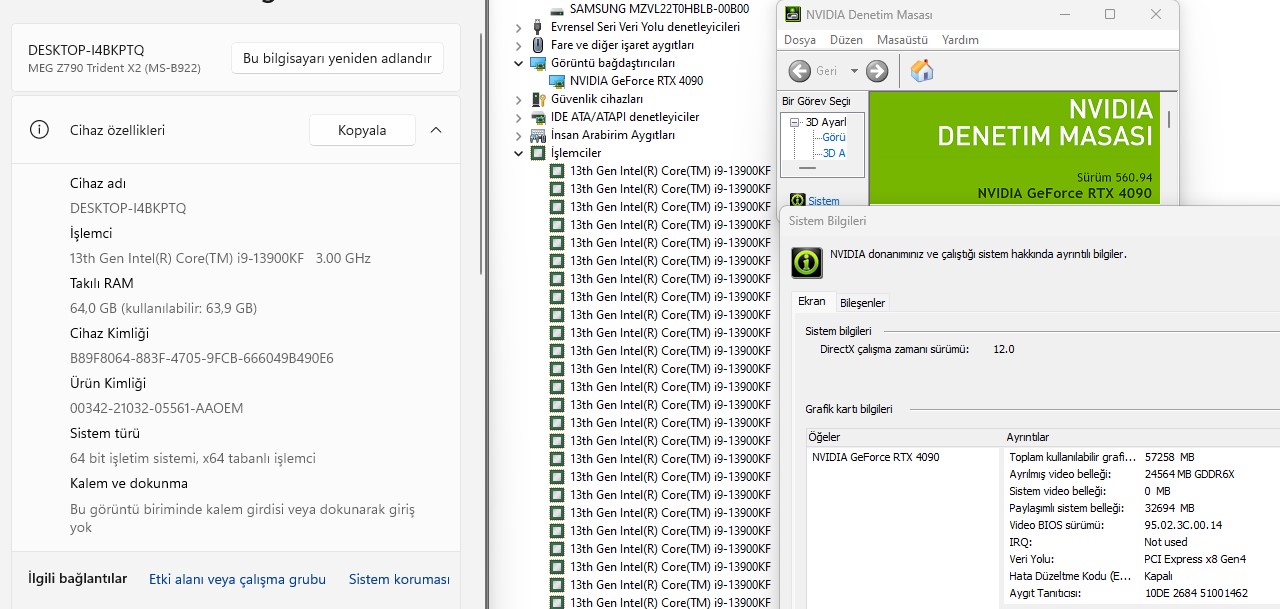Select the 3D A tree item
1280x609 pixels.
tap(834, 153)
